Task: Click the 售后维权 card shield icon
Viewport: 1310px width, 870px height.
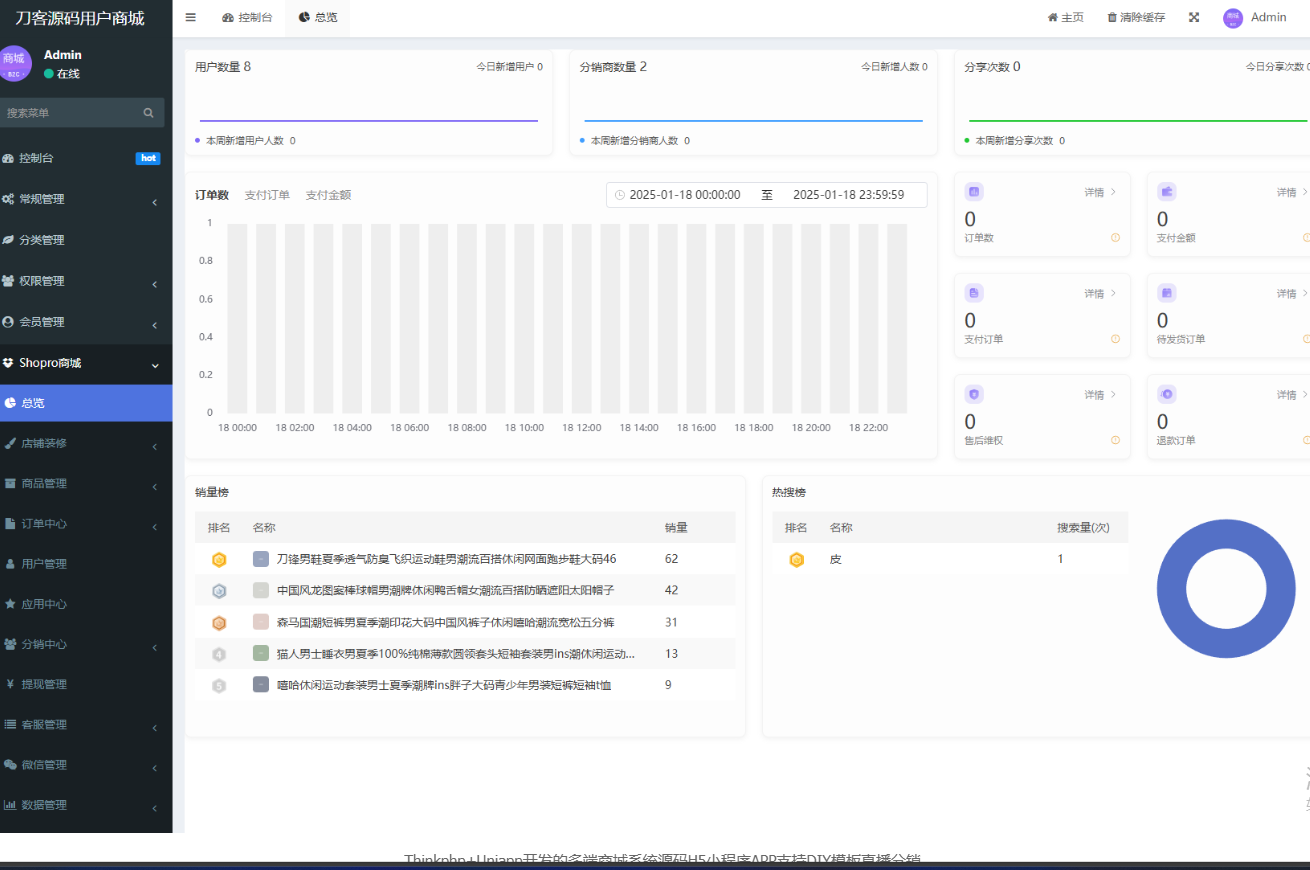Action: [x=975, y=393]
